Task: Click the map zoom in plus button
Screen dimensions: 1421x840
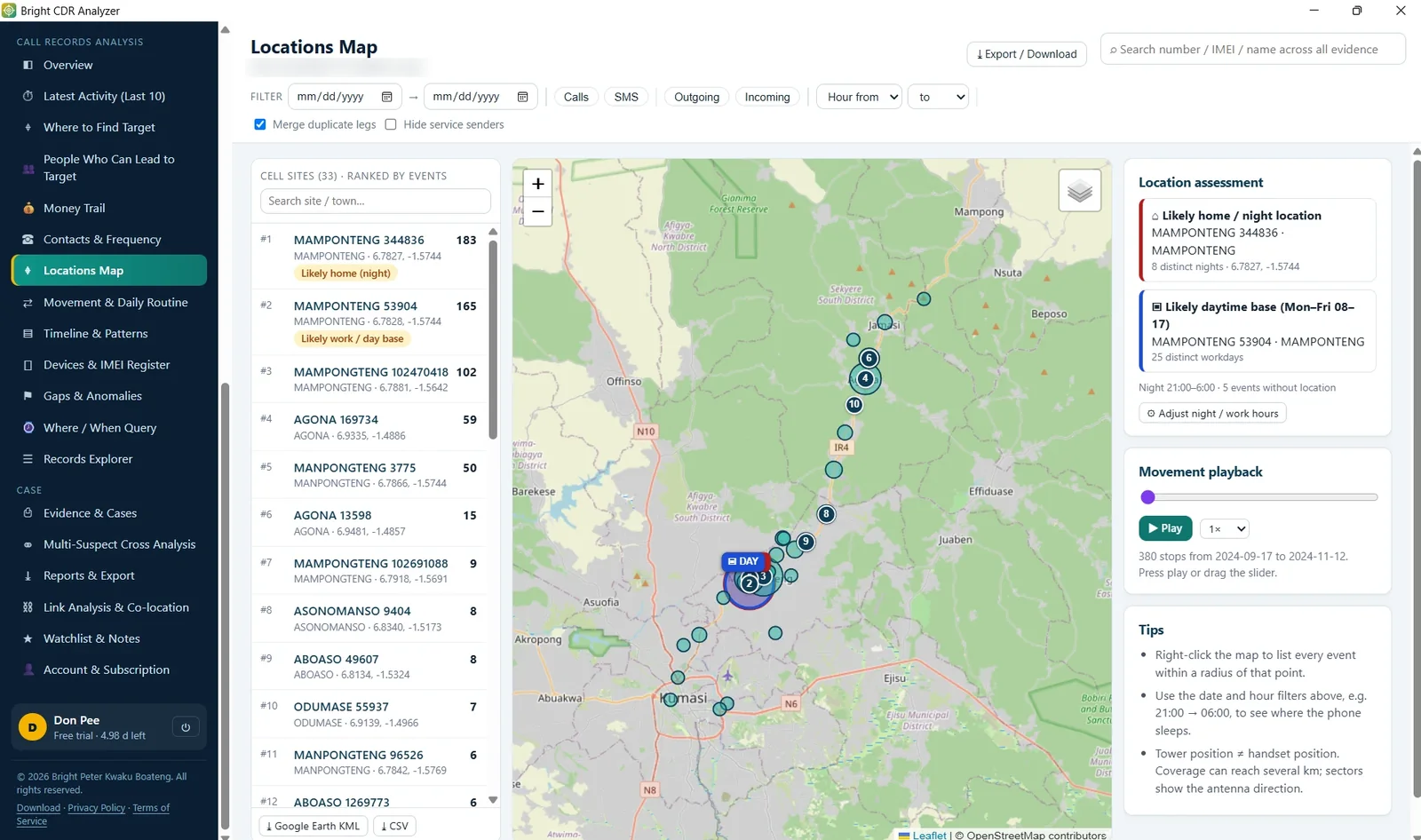Action: tap(538, 184)
